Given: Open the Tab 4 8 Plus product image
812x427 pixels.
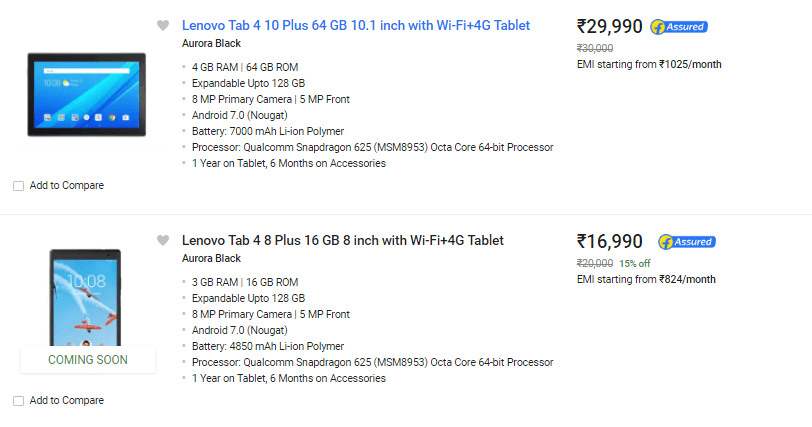Looking at the screenshot, I should click(85, 297).
